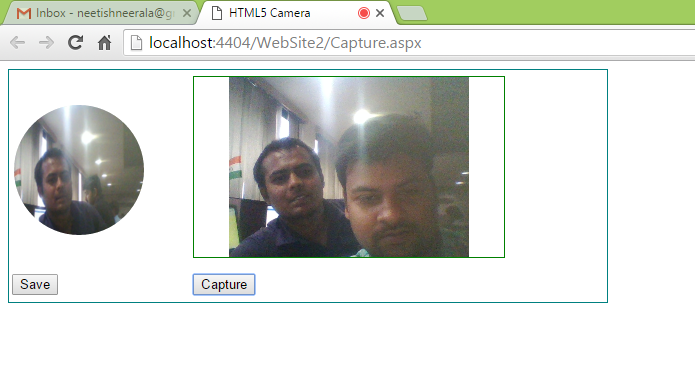Click the live webcam video preview
The image size is (695, 387).
coord(349,167)
